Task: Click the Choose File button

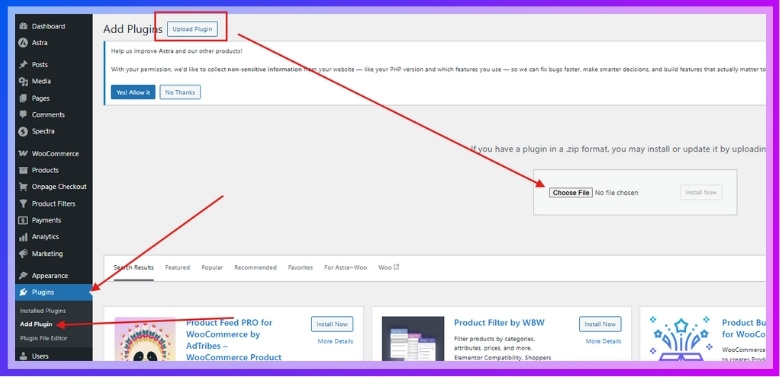Action: [571, 193]
